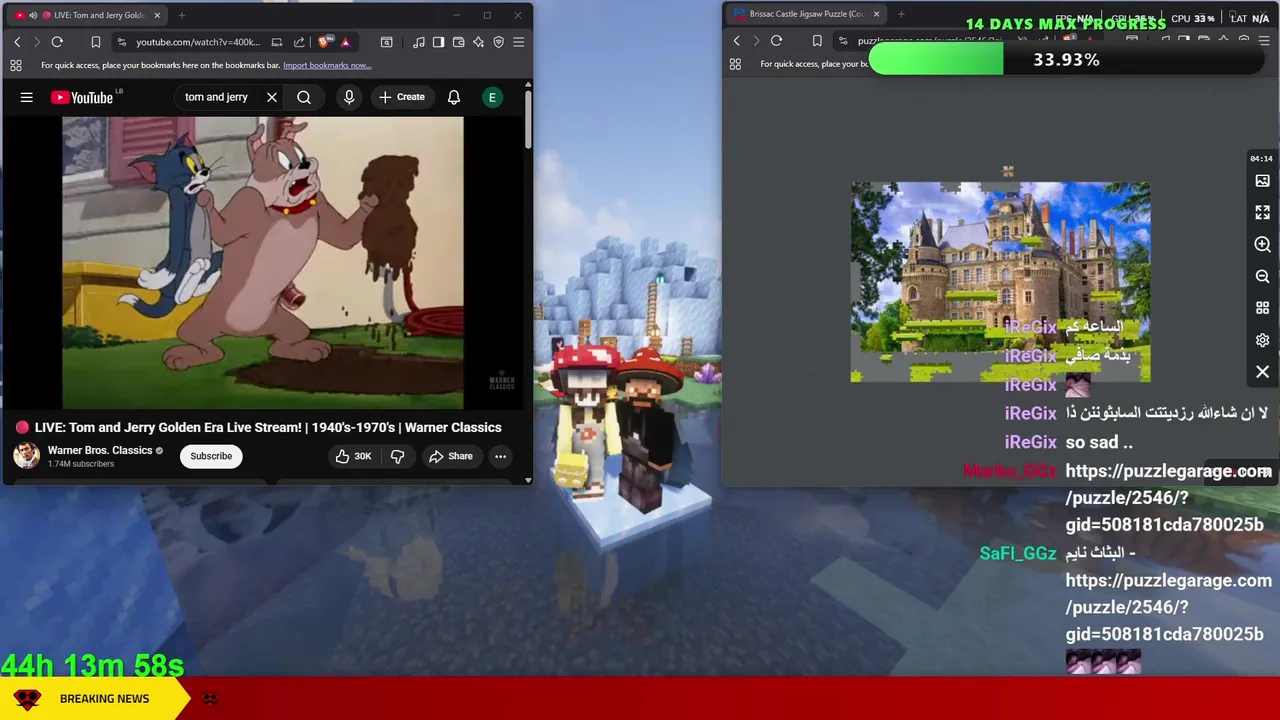Close the puzzle side toolbar with X
Image resolution: width=1280 pixels, height=720 pixels.
(1263, 372)
